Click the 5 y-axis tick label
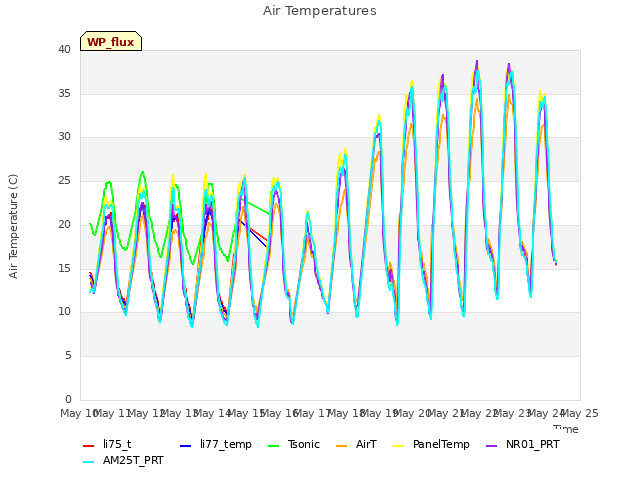640x480 pixels. click(x=68, y=356)
